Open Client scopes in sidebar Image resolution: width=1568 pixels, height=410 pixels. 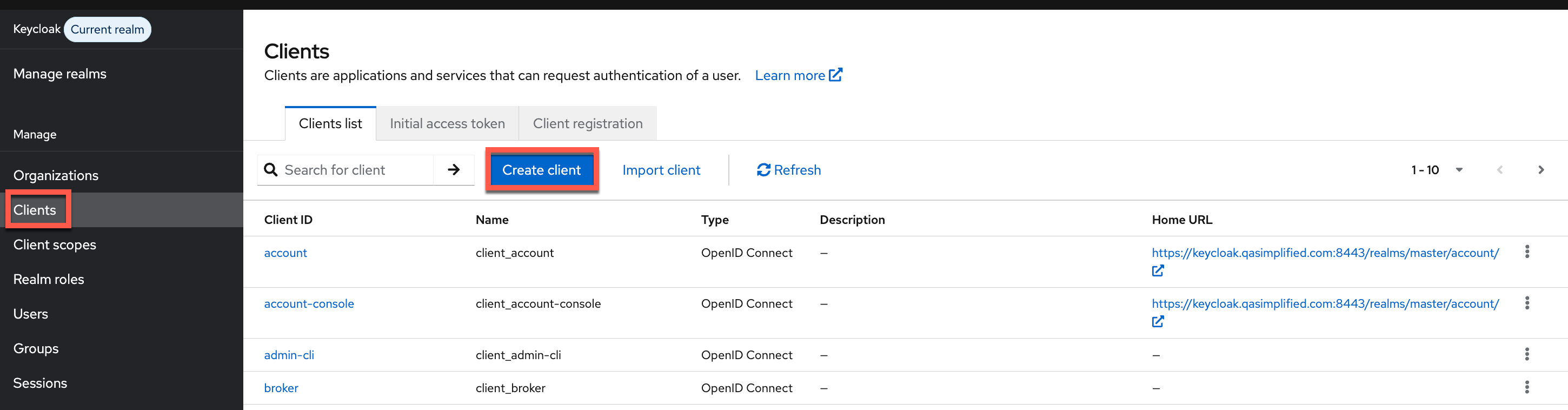tap(55, 245)
